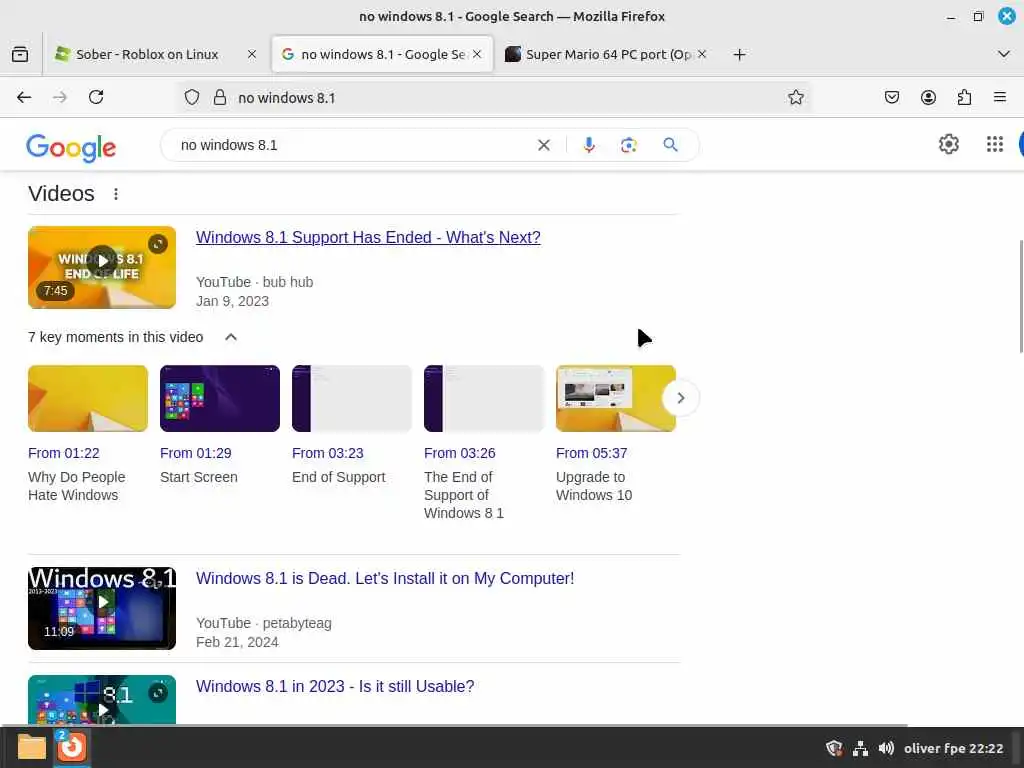Show next key moments with arrow

tap(680, 398)
